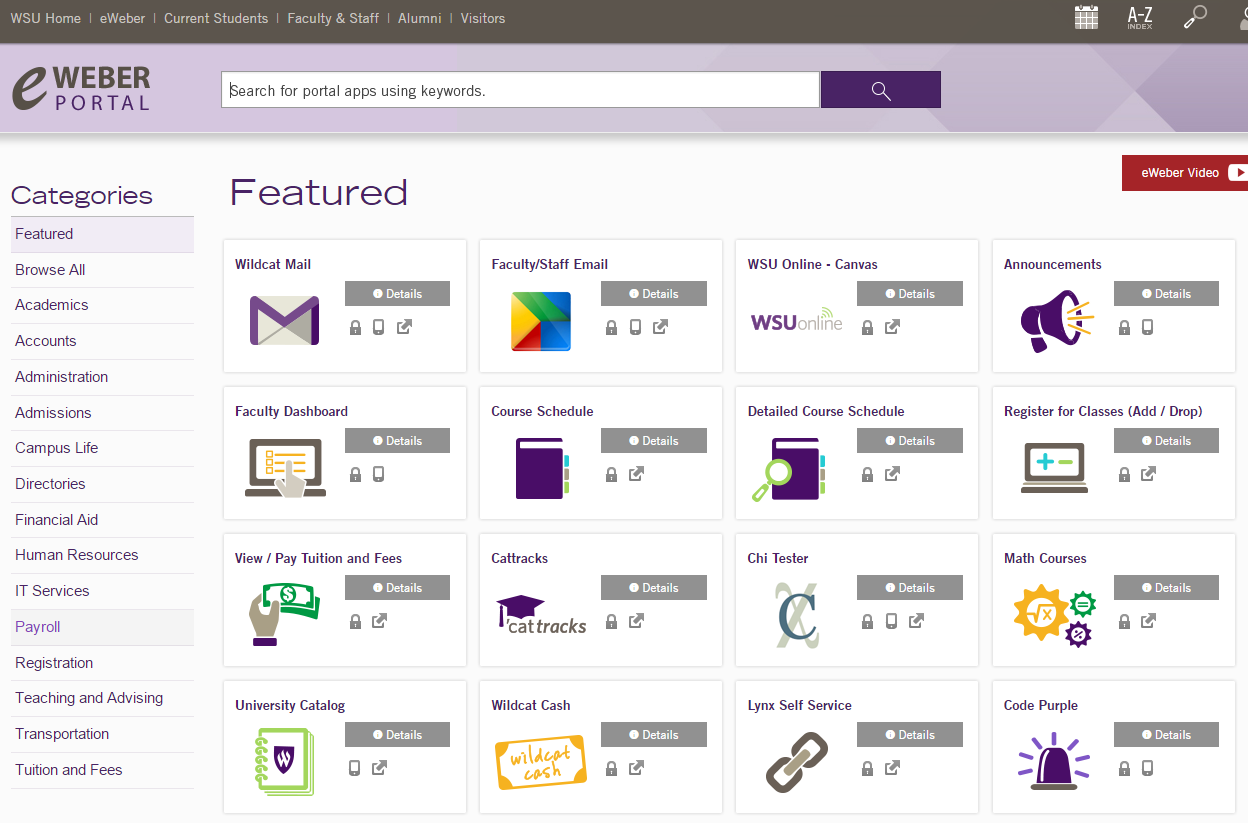Image resolution: width=1248 pixels, height=823 pixels.
Task: Click the Wildcat Cash card icon
Action: pos(540,762)
